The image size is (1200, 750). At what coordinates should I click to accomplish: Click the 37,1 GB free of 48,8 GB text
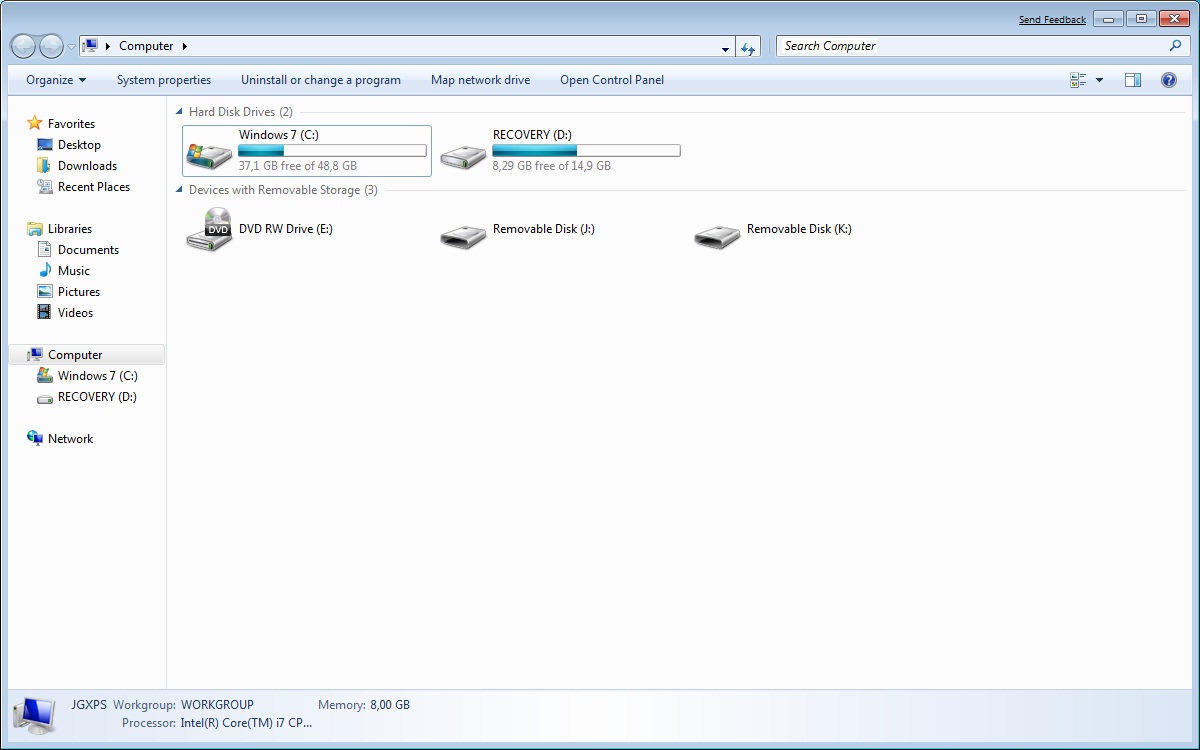298,166
